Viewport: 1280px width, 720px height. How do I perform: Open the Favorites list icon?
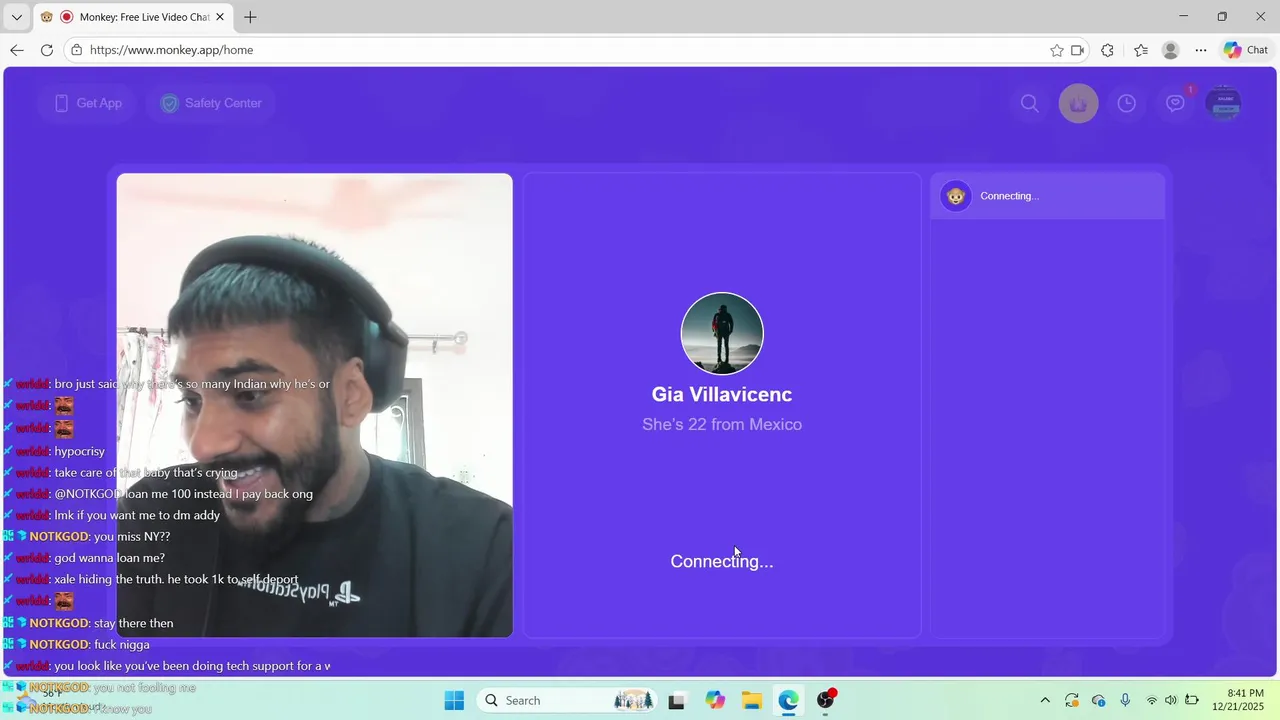(x=1141, y=50)
